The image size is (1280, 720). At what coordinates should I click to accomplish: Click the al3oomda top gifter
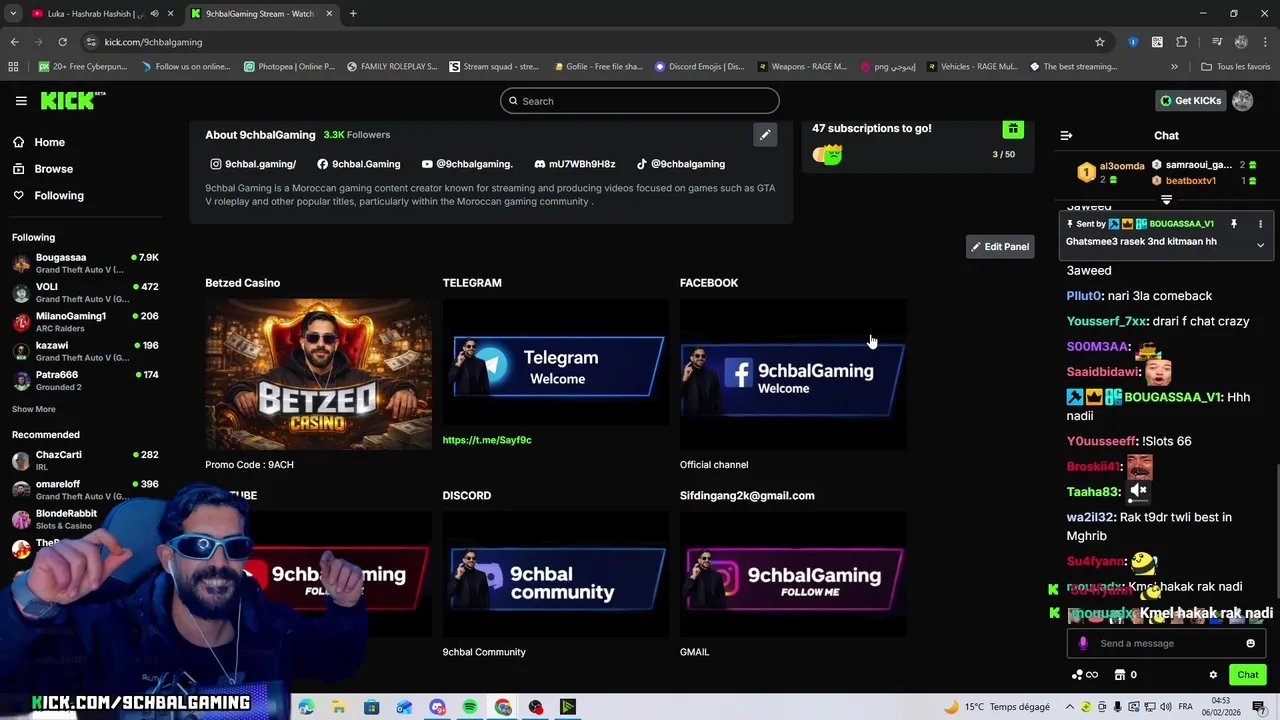coord(1122,167)
